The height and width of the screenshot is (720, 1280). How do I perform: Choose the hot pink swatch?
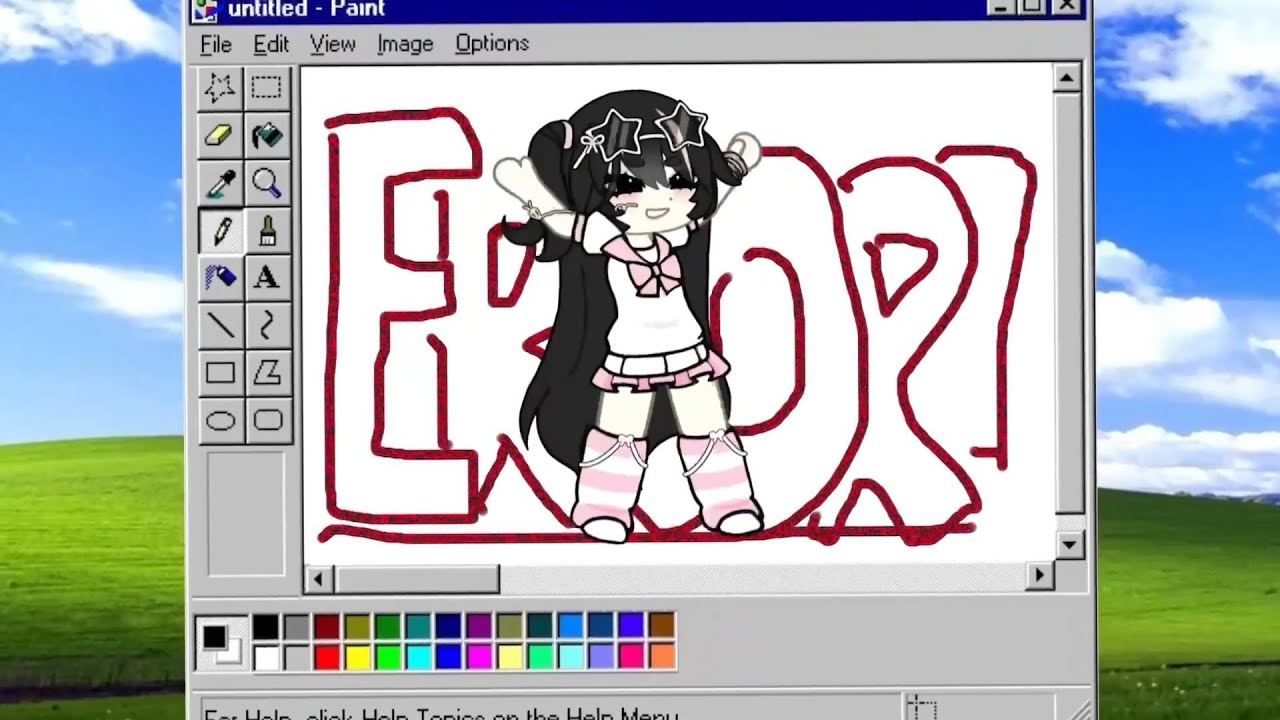(x=631, y=657)
